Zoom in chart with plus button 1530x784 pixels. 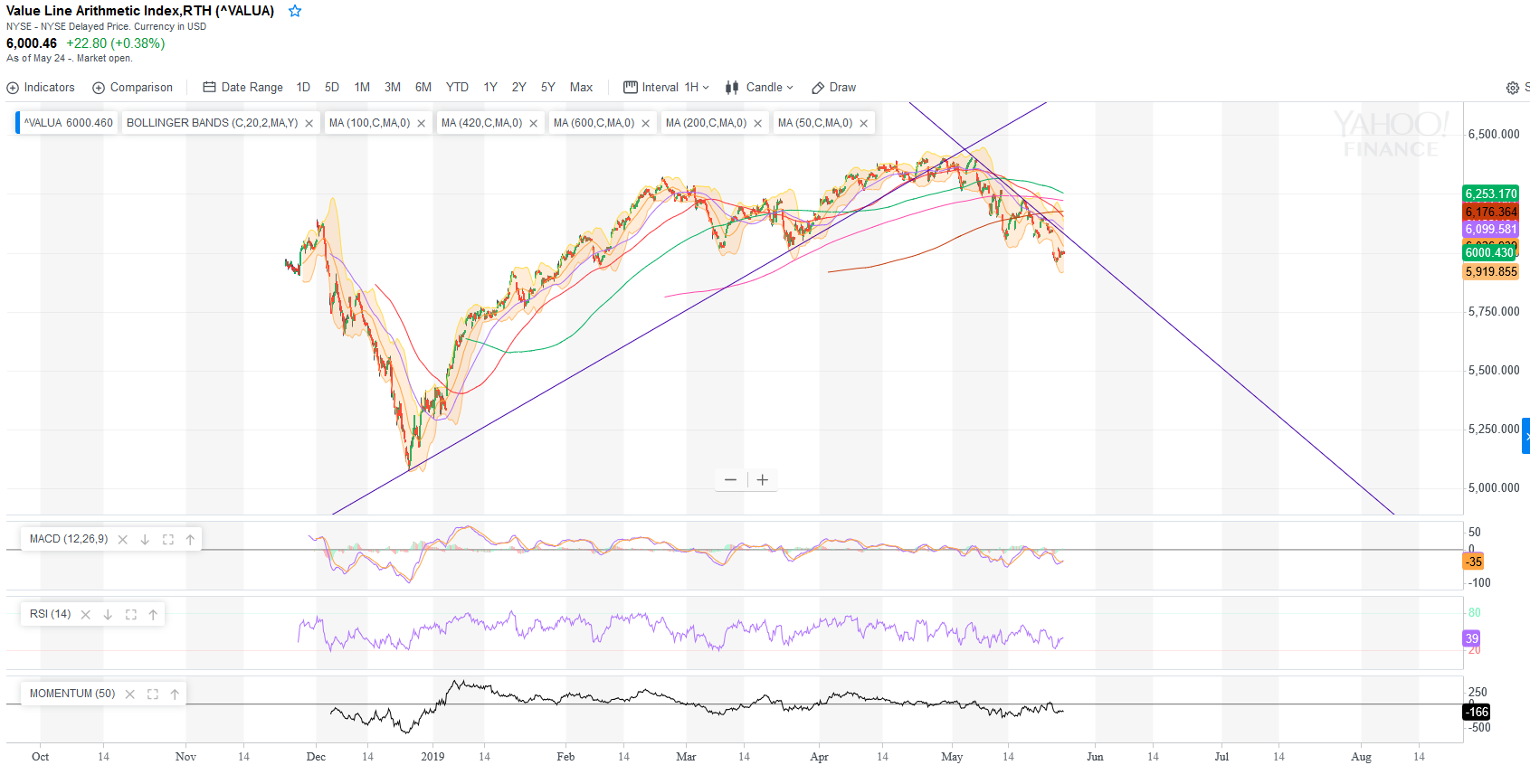coord(763,480)
